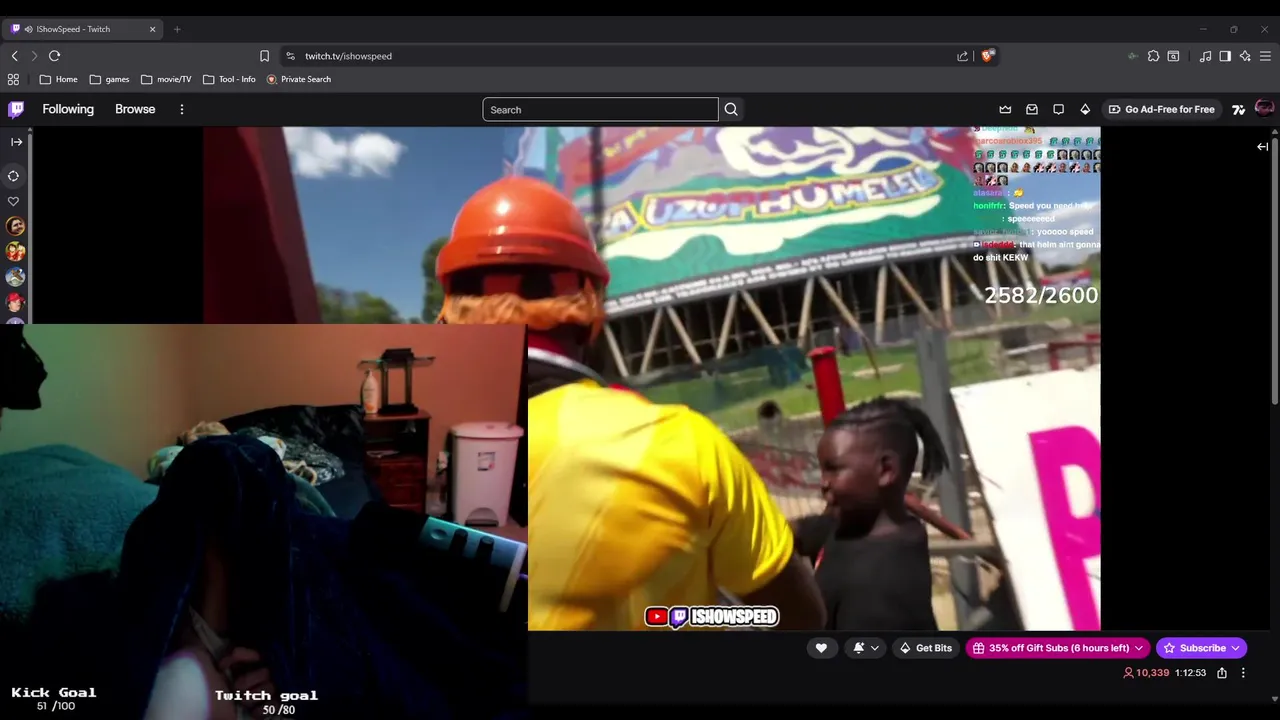Click Go Ad-Free for Free

pyautogui.click(x=1162, y=109)
